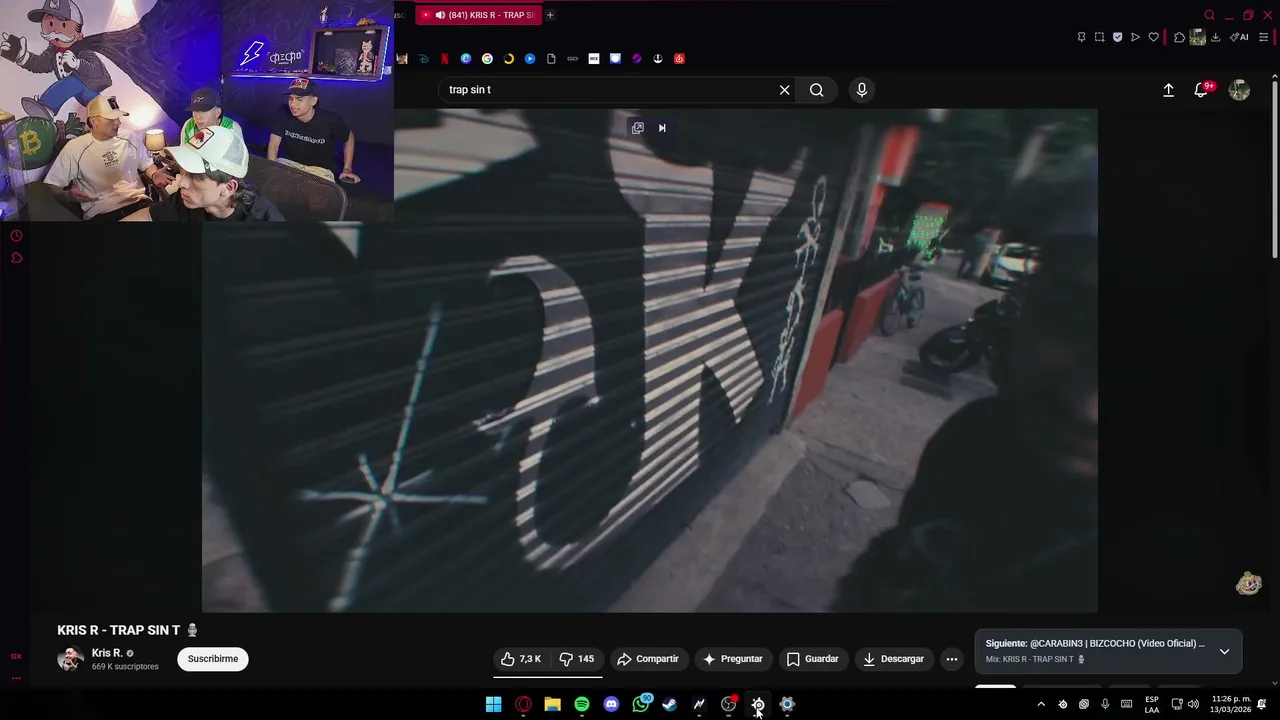Expand the Siguiente mix playlist chevron
The image size is (1280, 720).
point(1224,651)
